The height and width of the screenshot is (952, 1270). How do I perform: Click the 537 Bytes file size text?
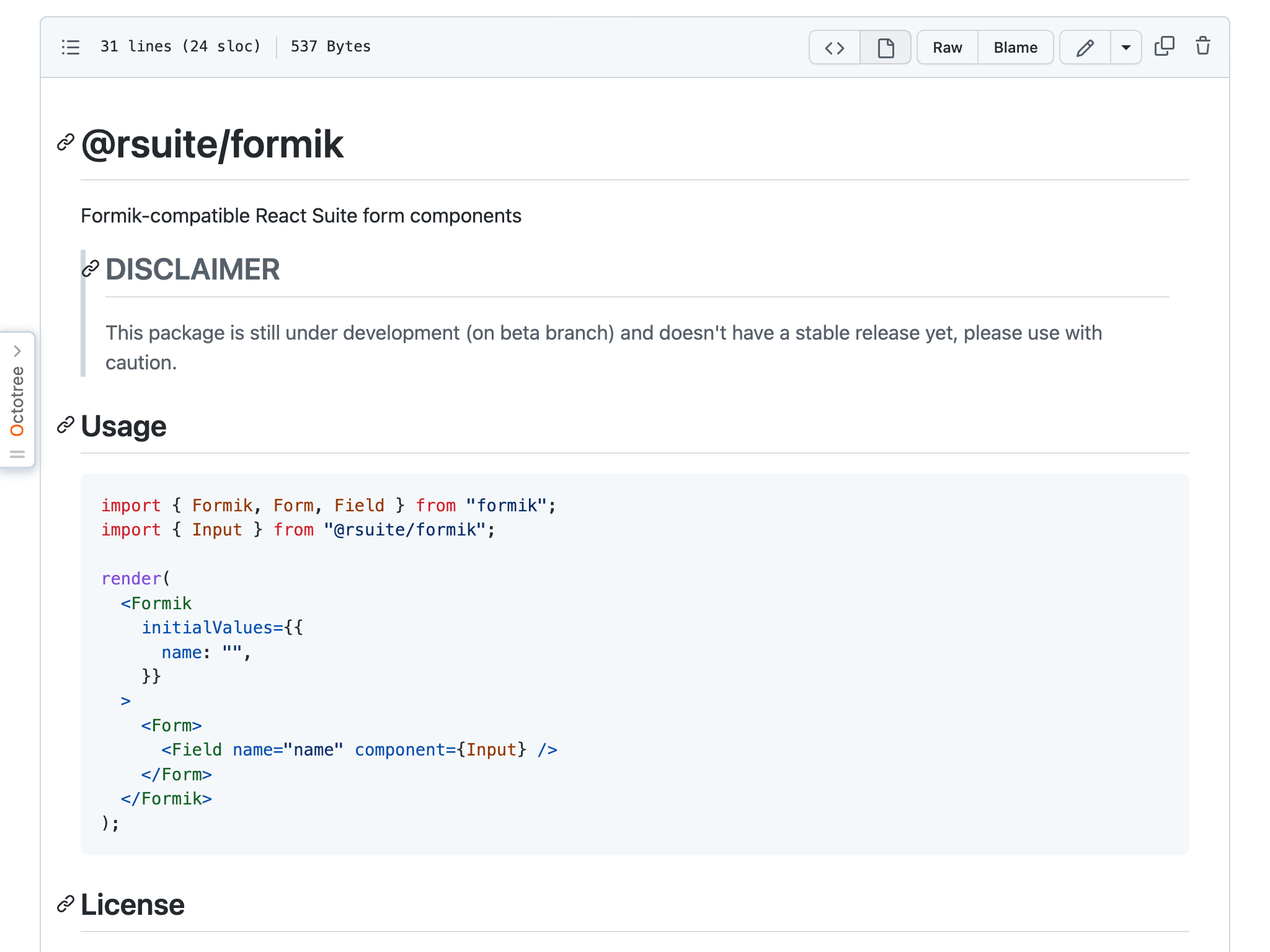pyautogui.click(x=331, y=46)
